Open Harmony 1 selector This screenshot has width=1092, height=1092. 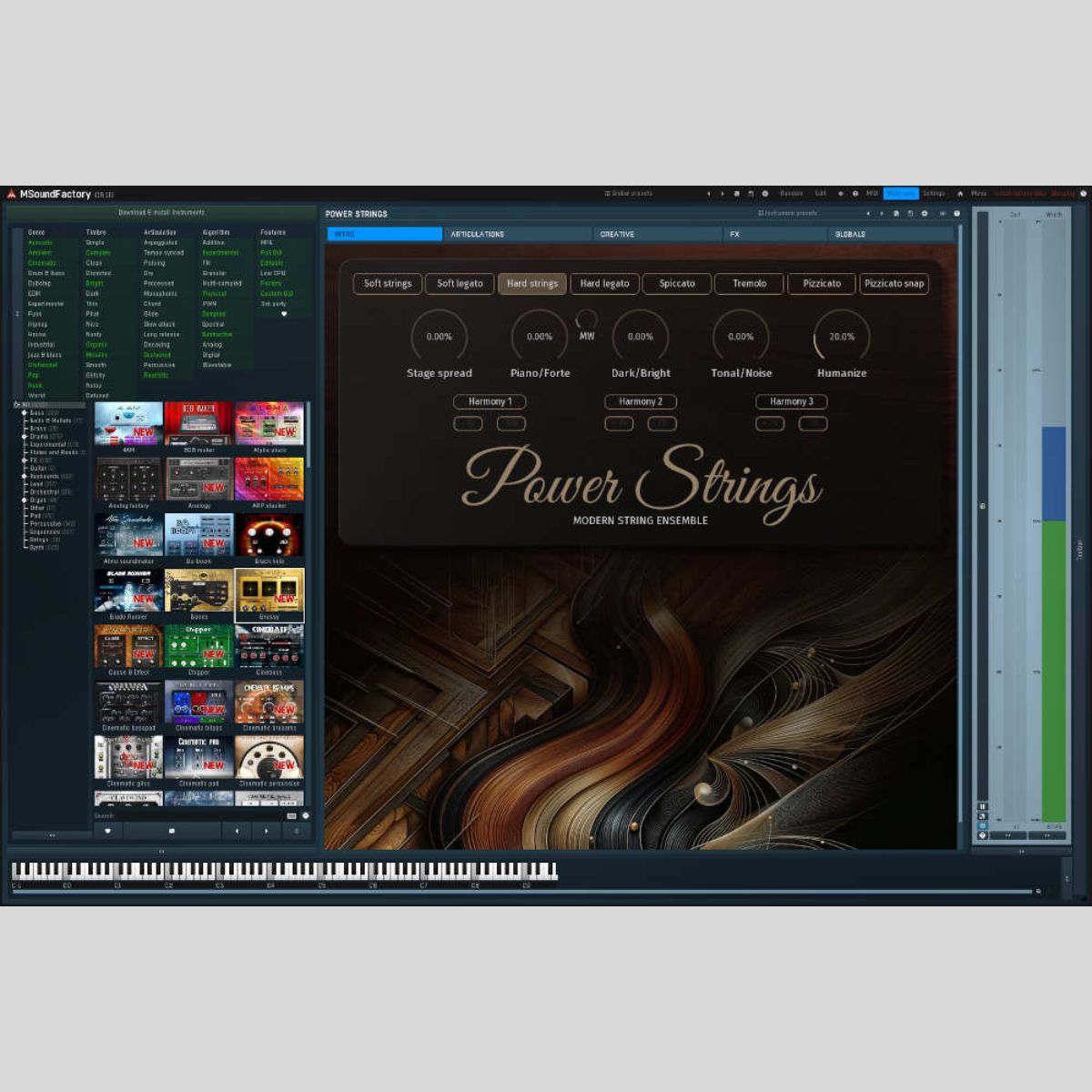click(x=490, y=401)
